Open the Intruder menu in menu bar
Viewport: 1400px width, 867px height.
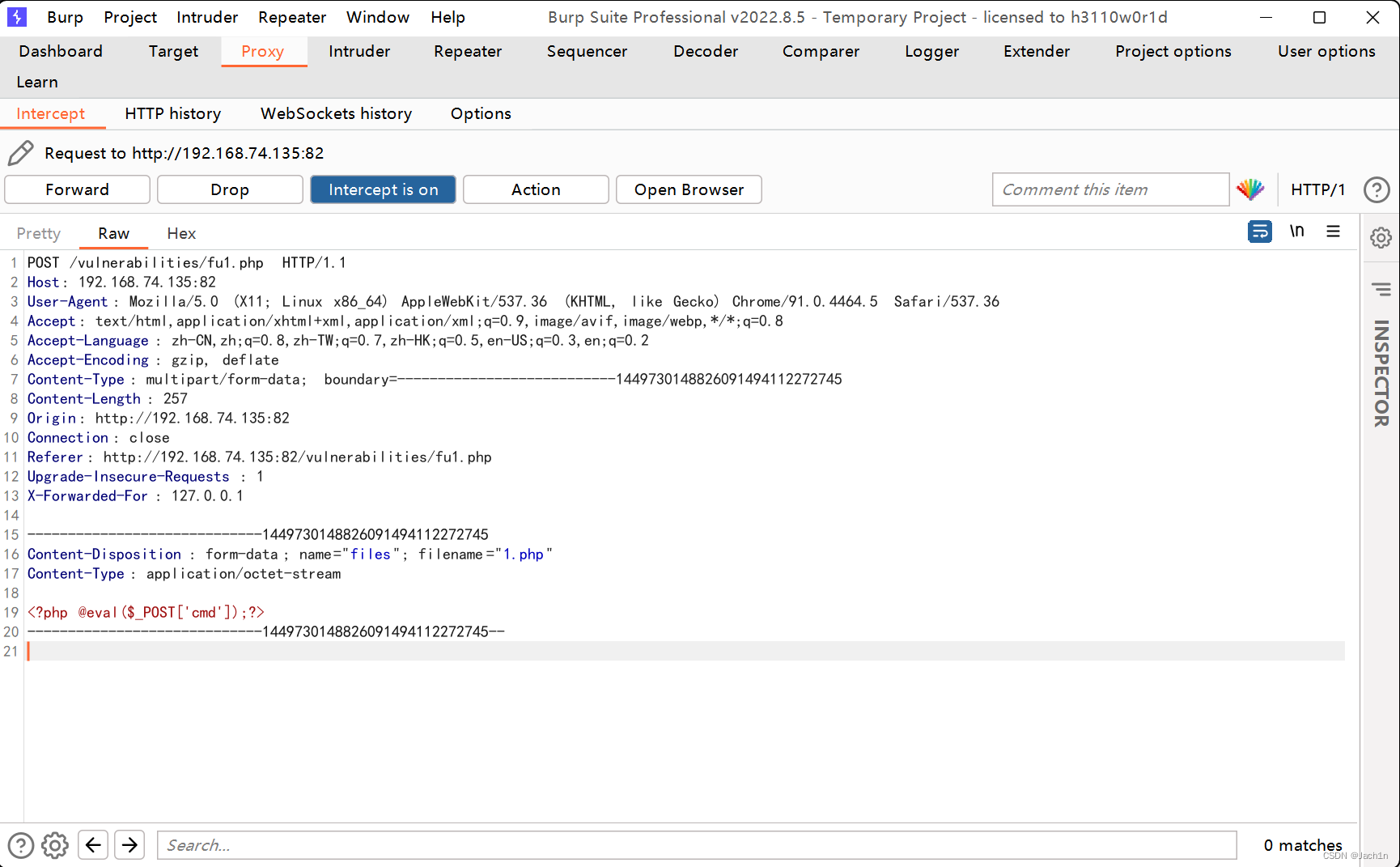point(207,17)
